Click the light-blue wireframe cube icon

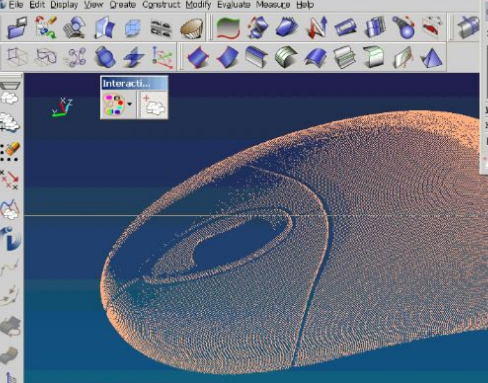coord(133,28)
